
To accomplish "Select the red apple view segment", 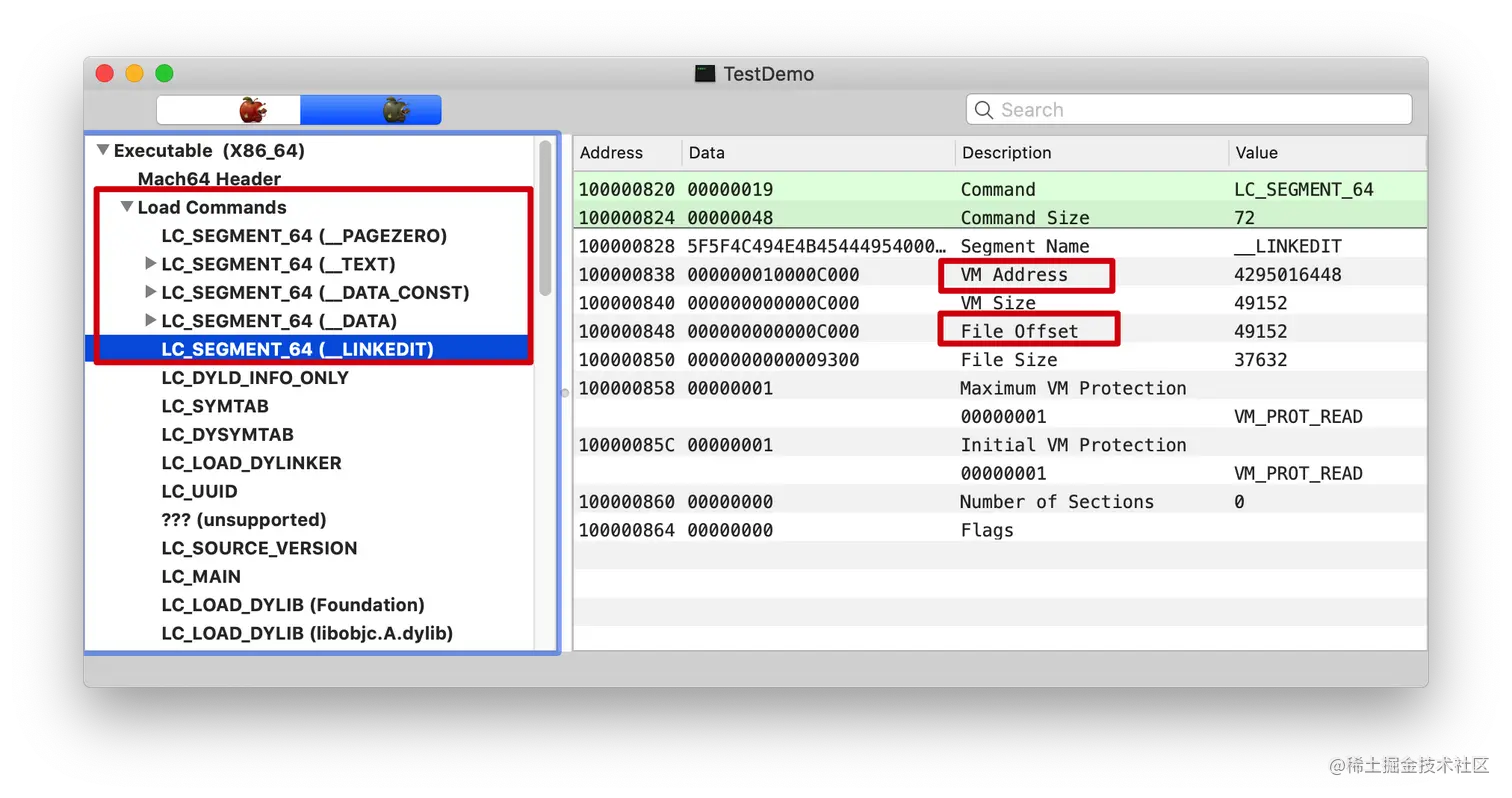I will point(228,110).
